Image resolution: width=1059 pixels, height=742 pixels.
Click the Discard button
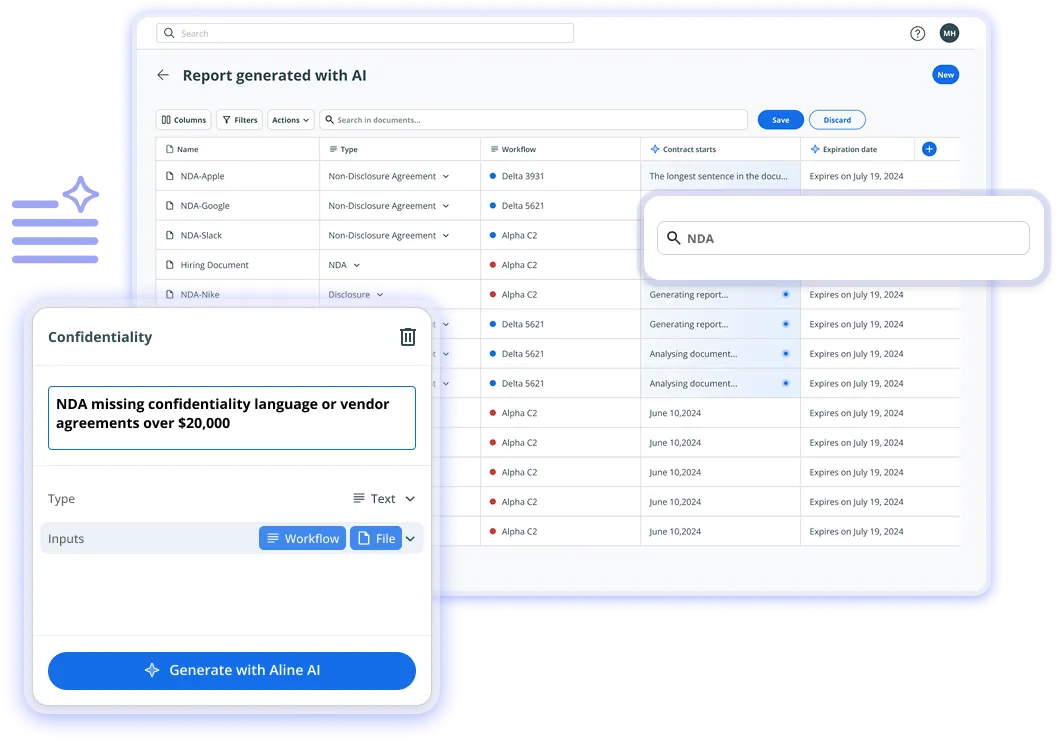pos(837,120)
